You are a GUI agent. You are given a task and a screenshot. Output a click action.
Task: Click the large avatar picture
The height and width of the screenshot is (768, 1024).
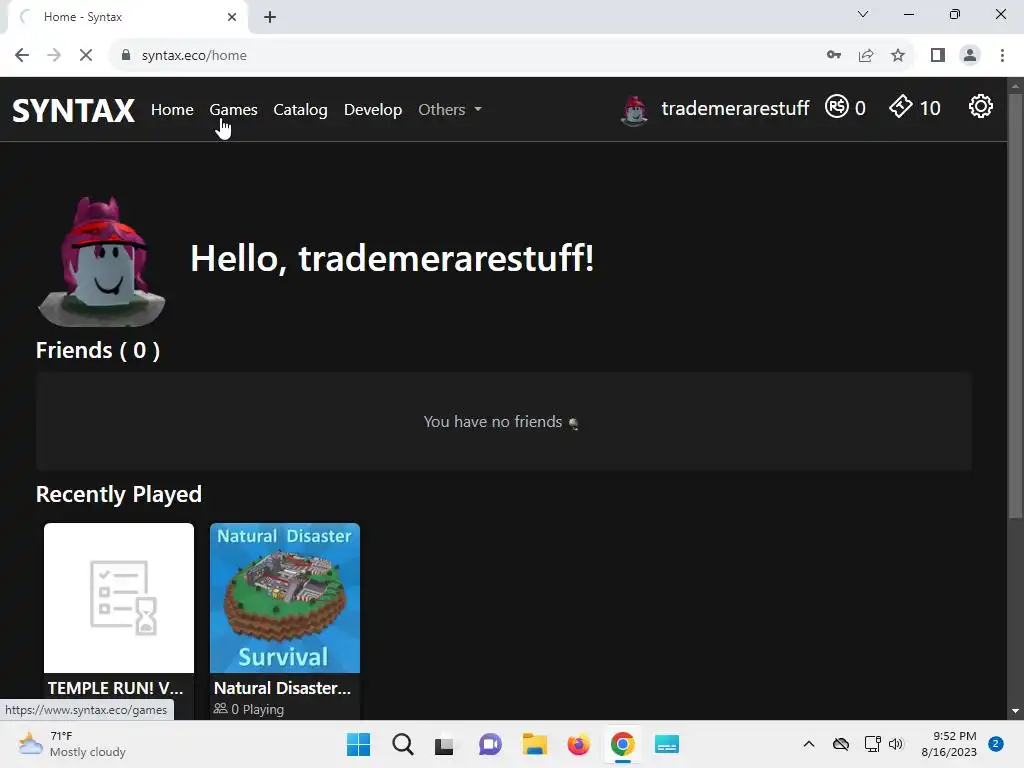[102, 261]
